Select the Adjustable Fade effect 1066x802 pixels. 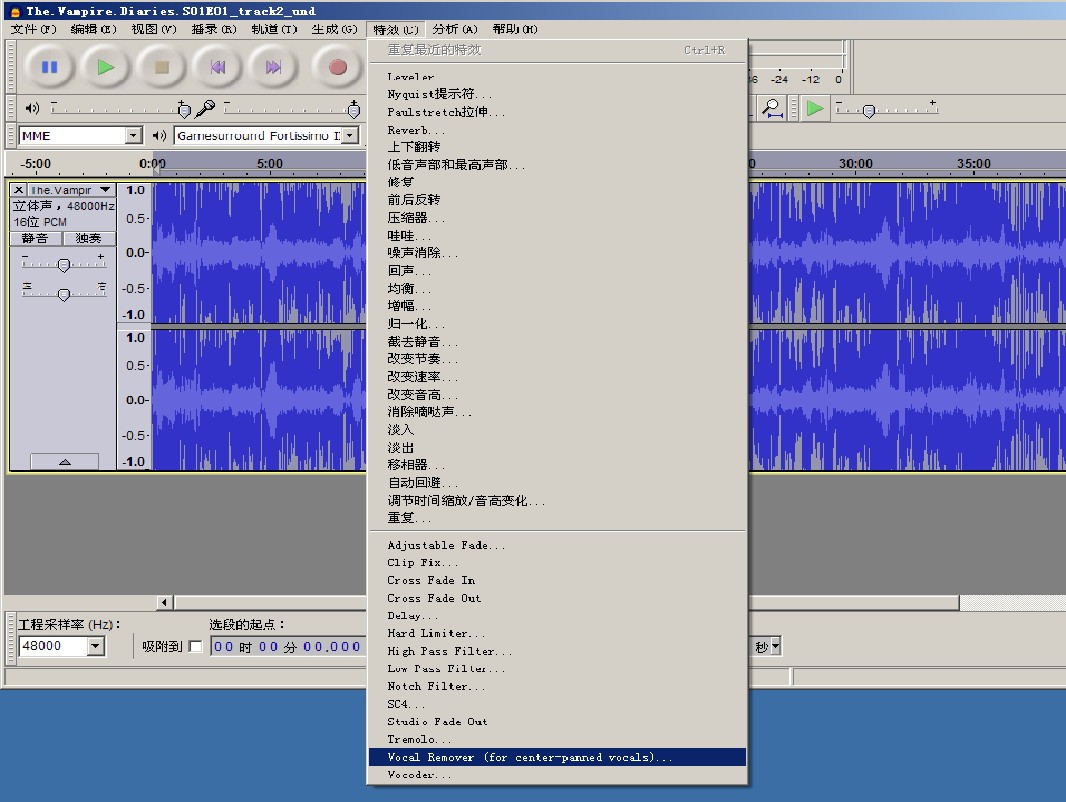pos(557,545)
